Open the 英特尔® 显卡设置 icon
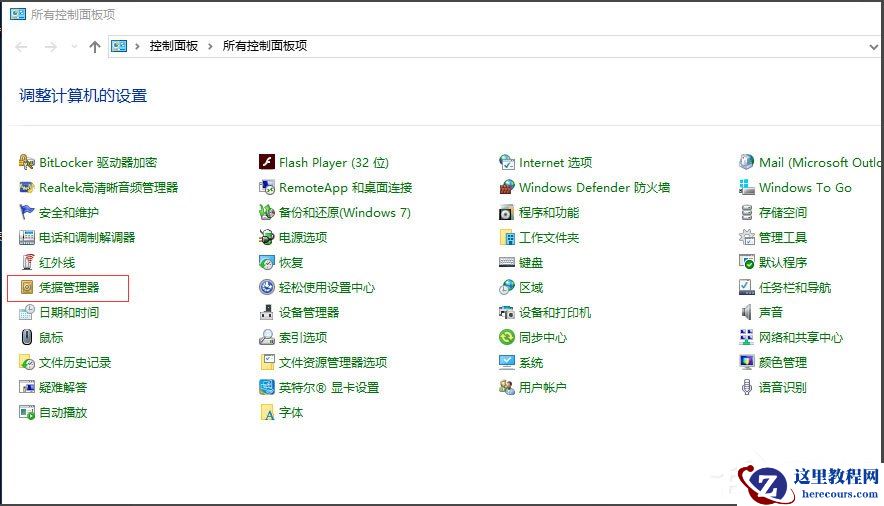 [x=267, y=387]
